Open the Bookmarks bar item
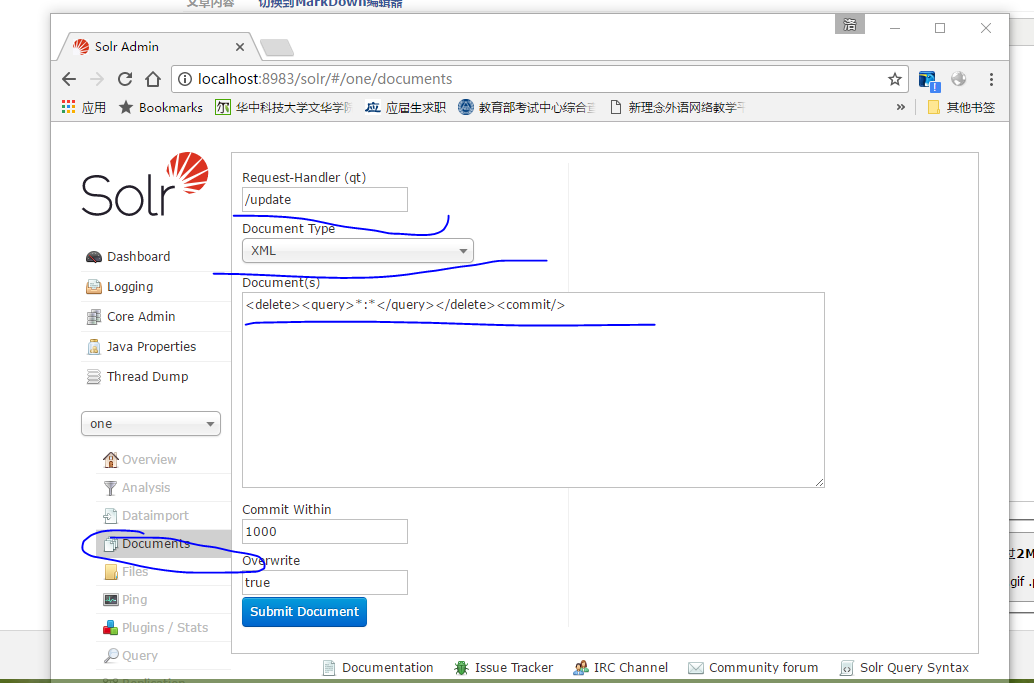The width and height of the screenshot is (1034, 683). [161, 107]
